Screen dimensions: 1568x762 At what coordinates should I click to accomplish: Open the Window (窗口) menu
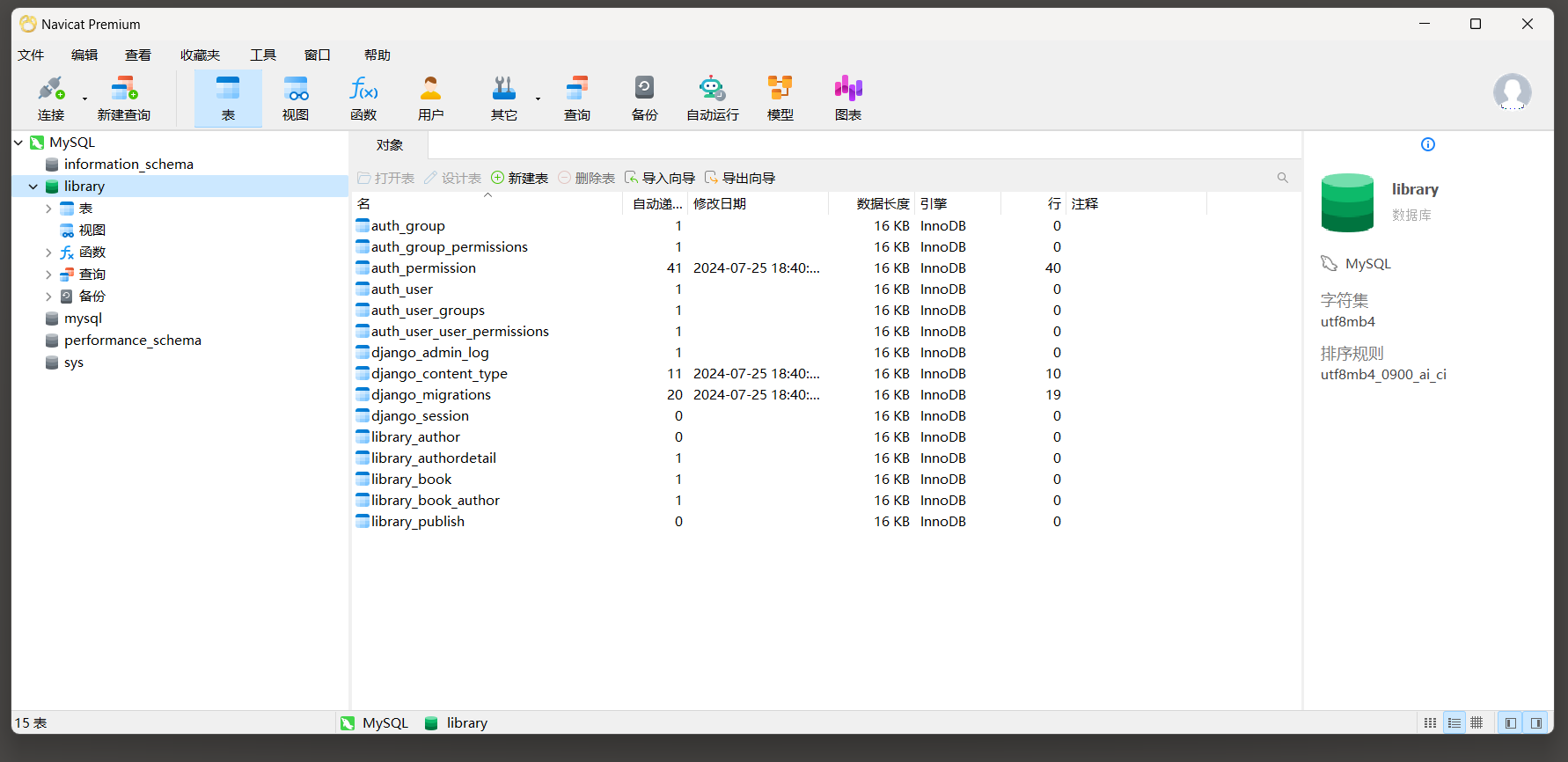pos(318,55)
